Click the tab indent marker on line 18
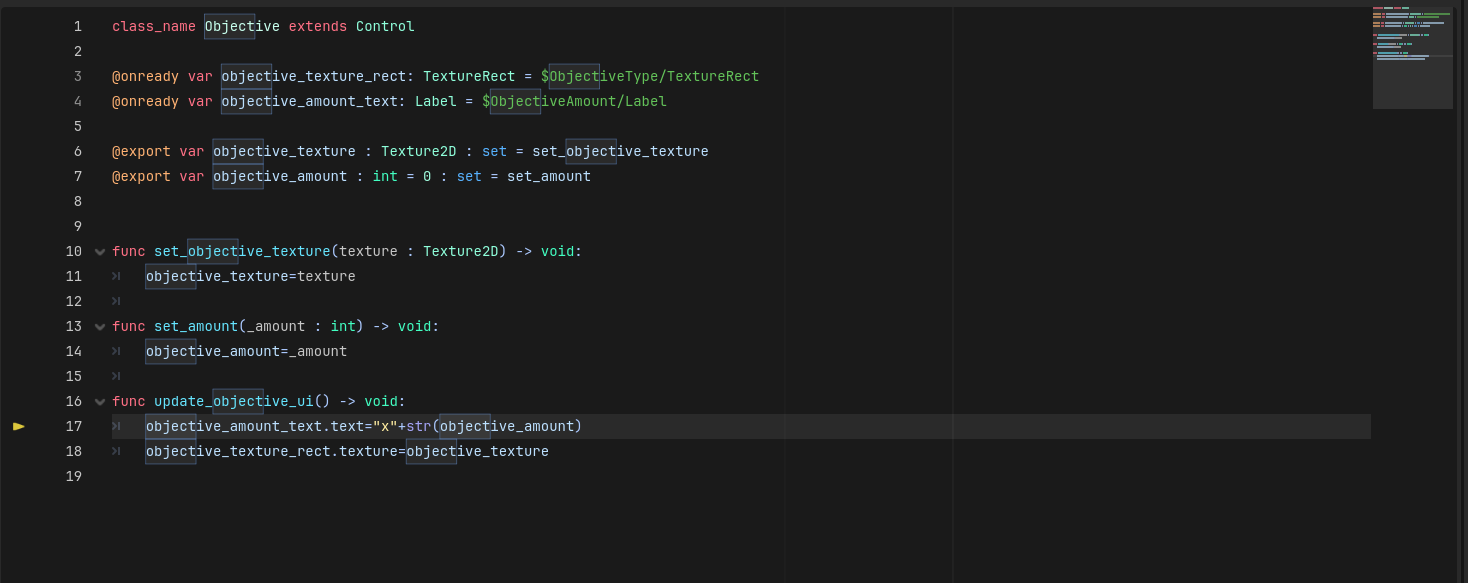Screen dimensions: 1468x583 116,451
